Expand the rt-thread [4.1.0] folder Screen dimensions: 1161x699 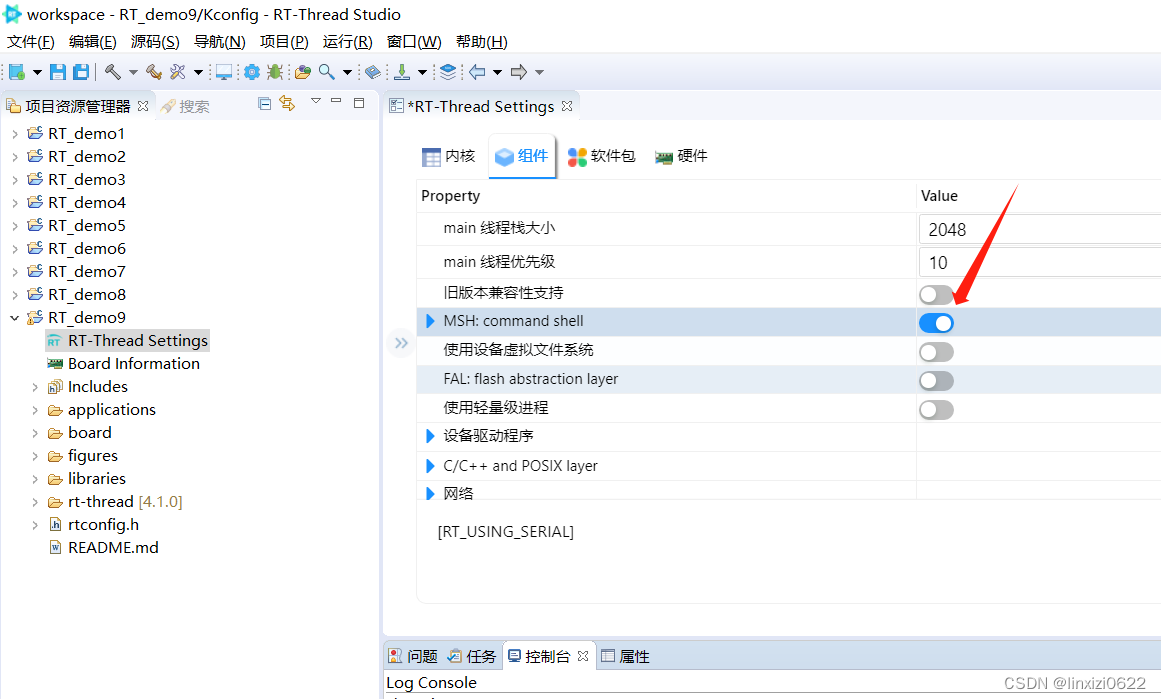tap(35, 502)
